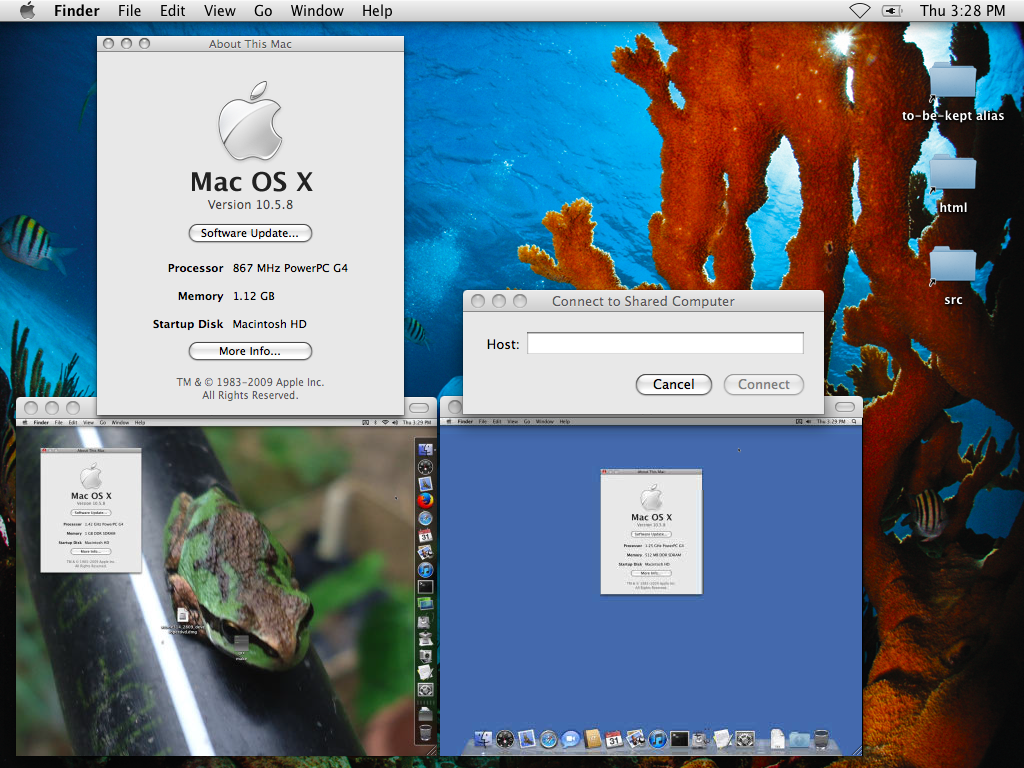Click Software Update in About This Mac
Screen dimensions: 1024x768
coord(250,233)
